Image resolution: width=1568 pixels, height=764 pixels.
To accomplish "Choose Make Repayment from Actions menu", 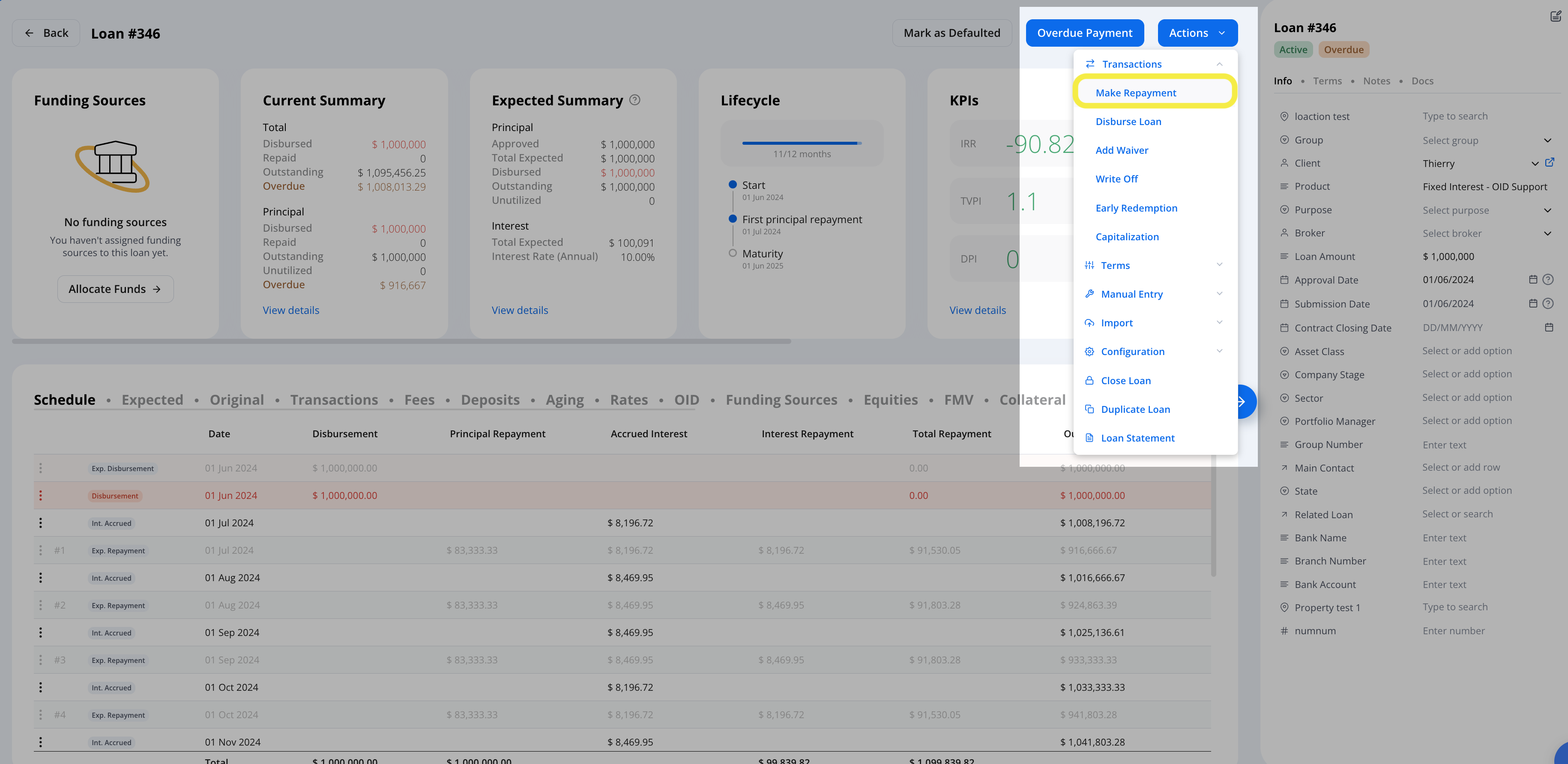I will click(1155, 93).
